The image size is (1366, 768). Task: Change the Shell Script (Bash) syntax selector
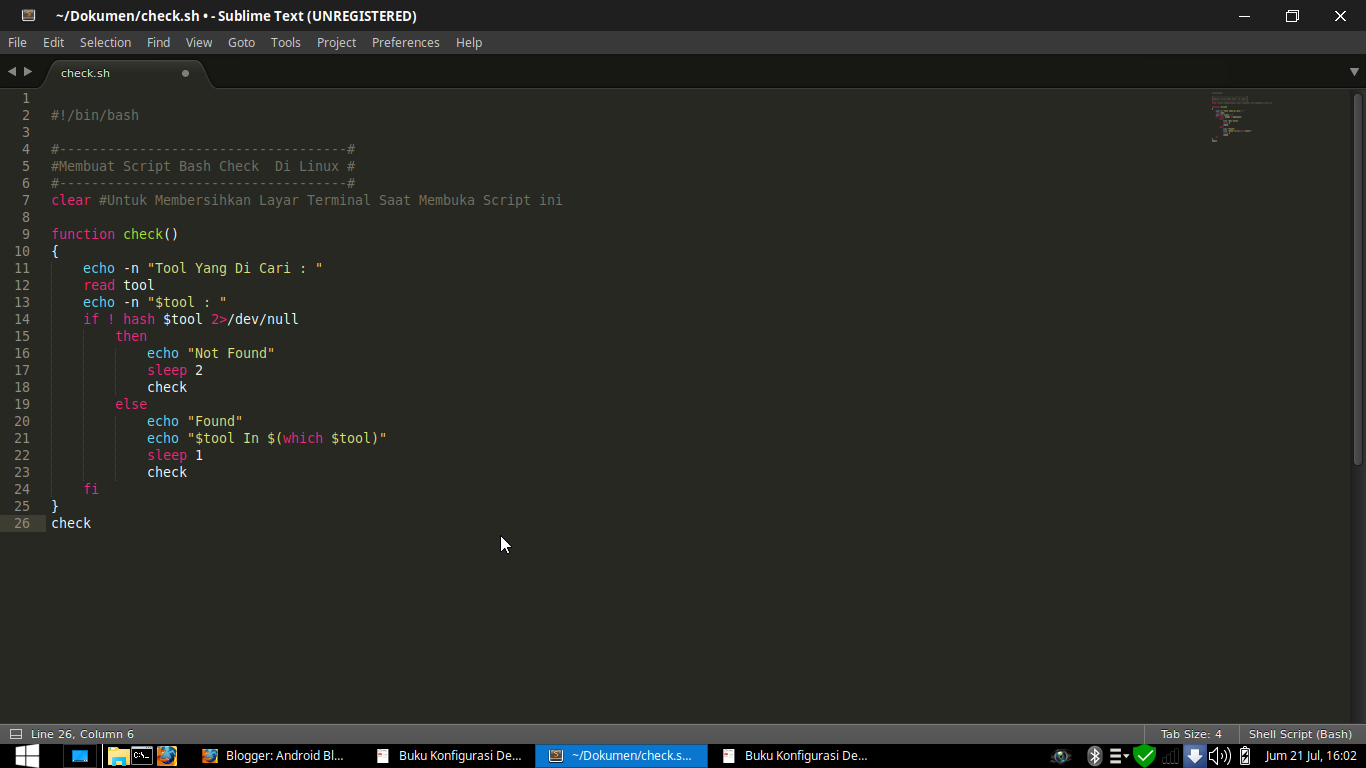coord(1300,734)
